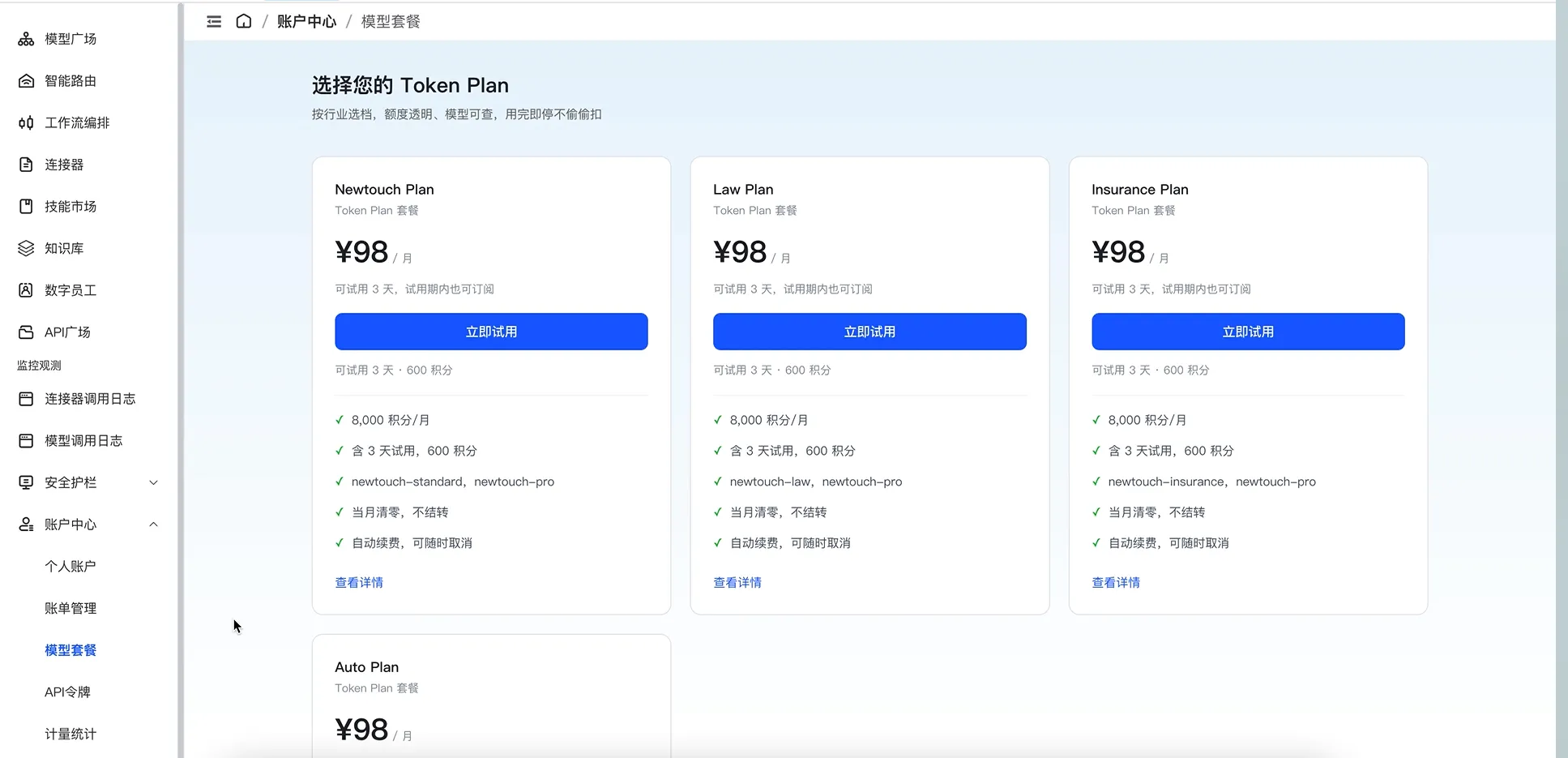Open 计量统计 submenu item
The width and height of the screenshot is (1568, 758).
[x=70, y=734]
